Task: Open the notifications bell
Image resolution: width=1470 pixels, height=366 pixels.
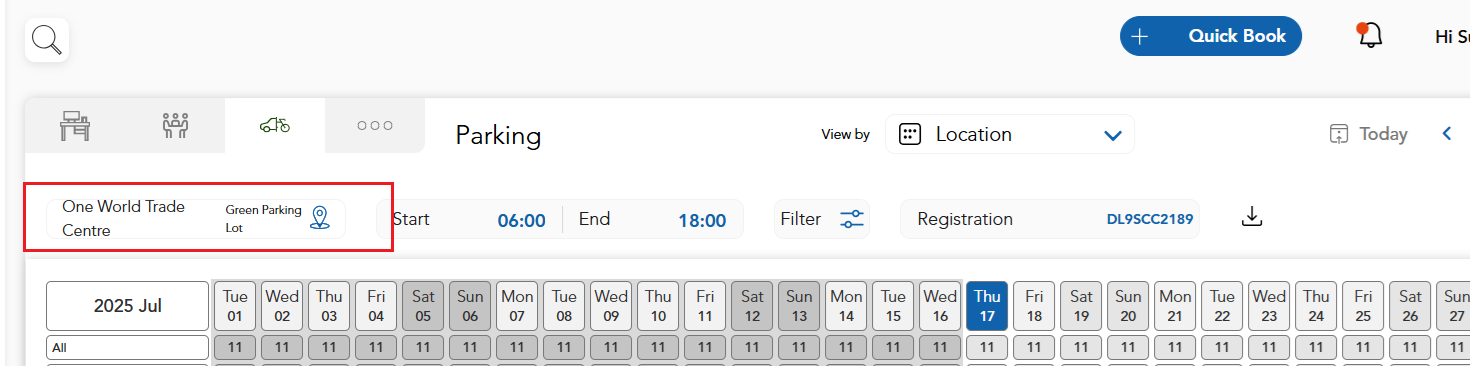Action: point(1369,36)
